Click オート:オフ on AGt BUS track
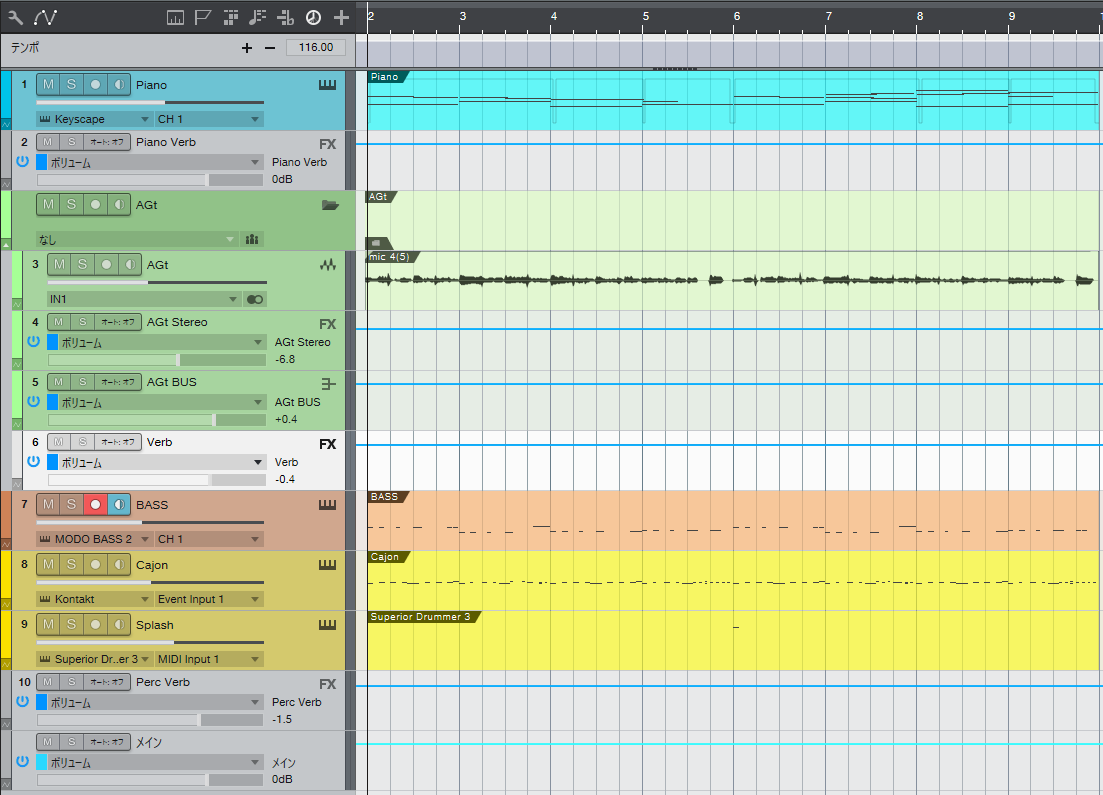The image size is (1103, 795). [118, 382]
